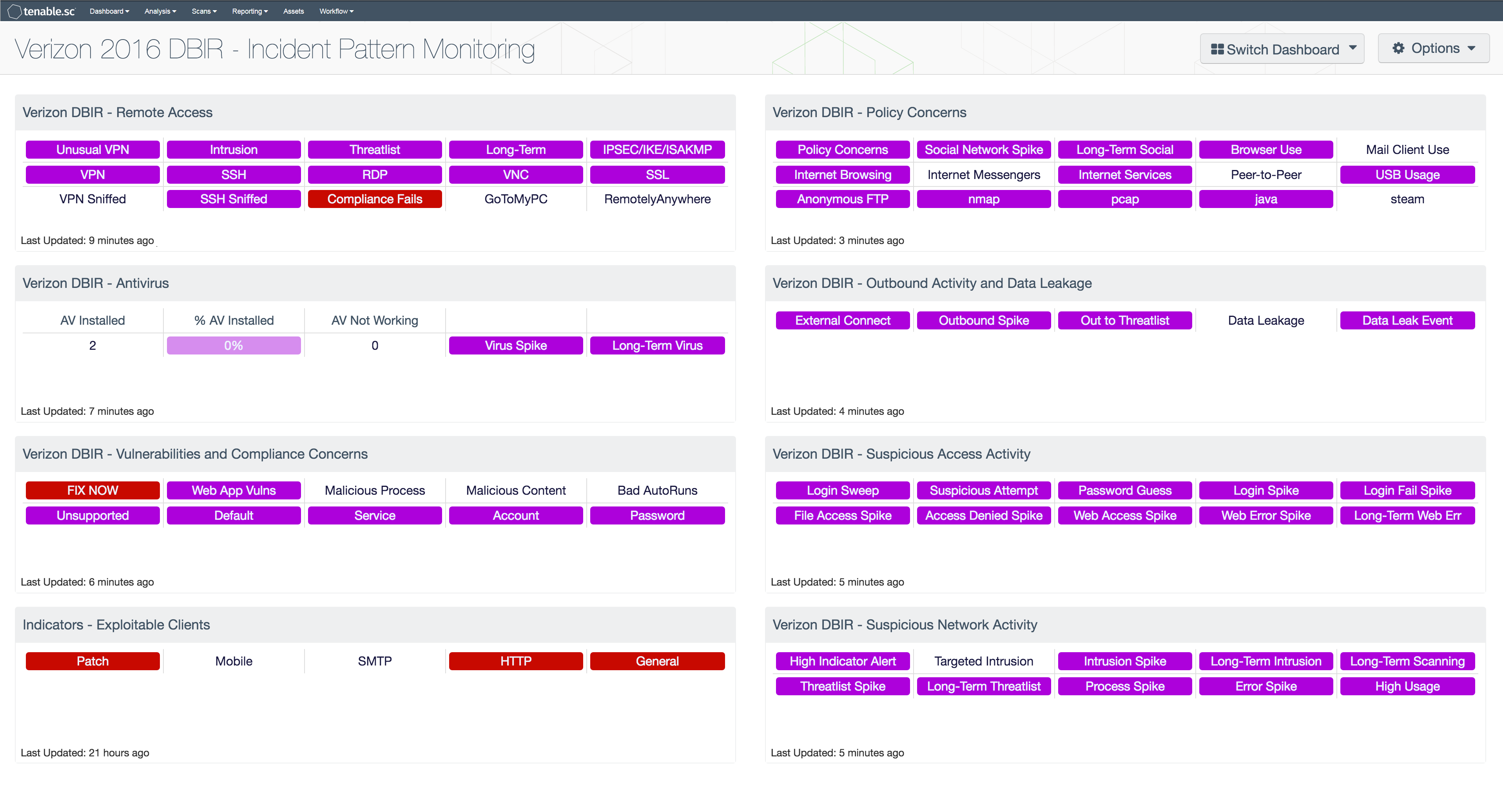The width and height of the screenshot is (1503, 812).
Task: Select the IPSEC/IKE/ISAKMP indicator
Action: click(658, 149)
